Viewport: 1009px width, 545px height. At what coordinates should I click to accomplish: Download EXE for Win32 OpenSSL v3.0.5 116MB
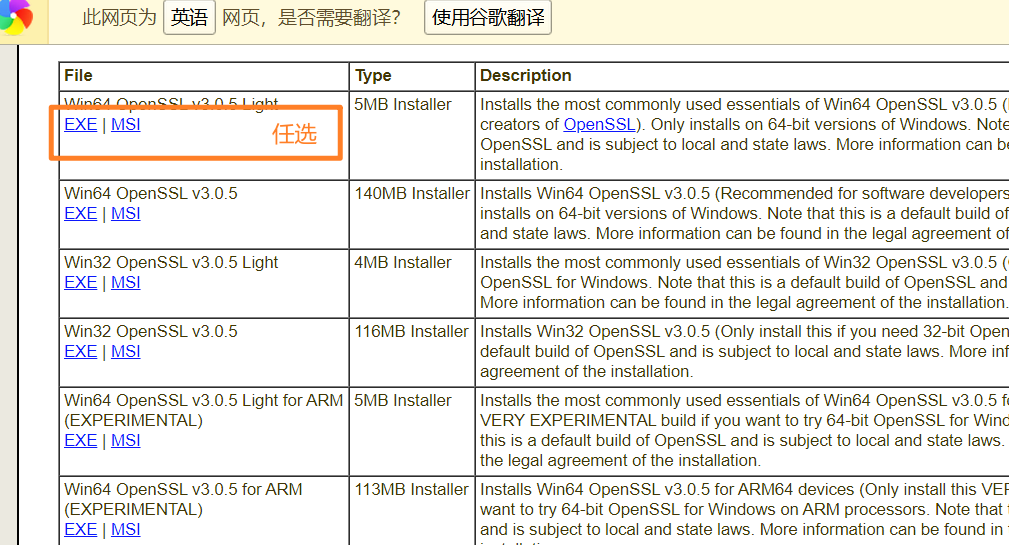point(80,351)
